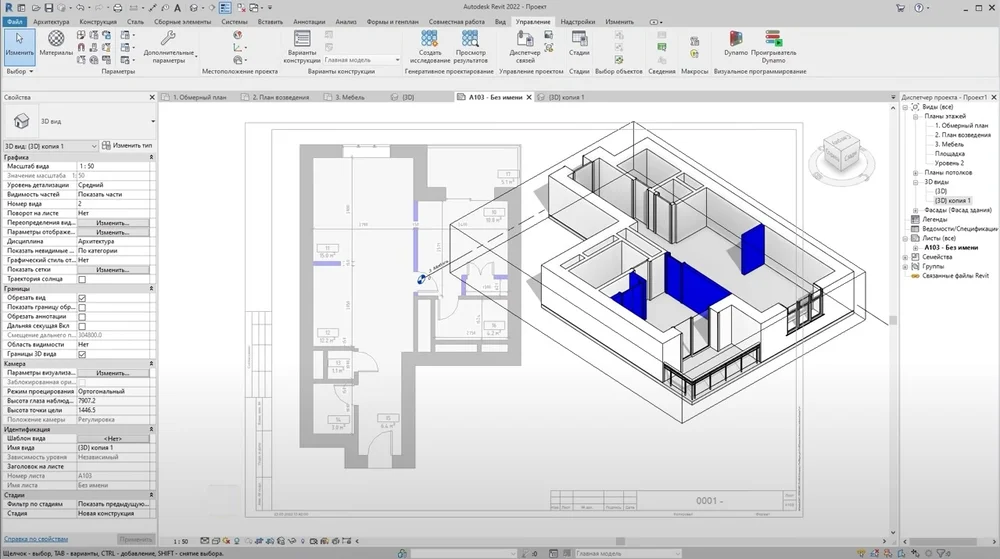Open the Help question mark icon

coord(918,8)
